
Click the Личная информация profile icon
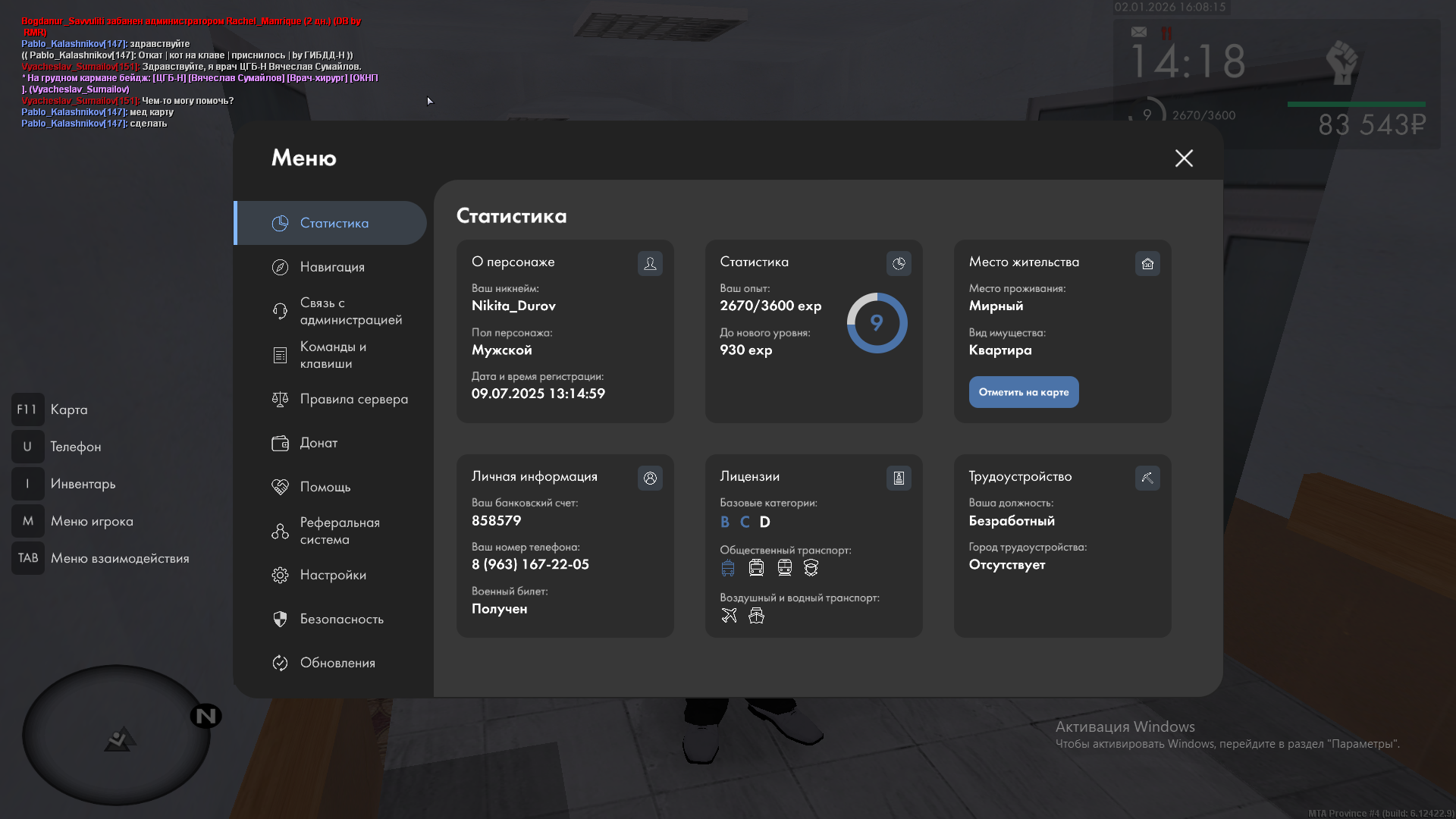(650, 478)
